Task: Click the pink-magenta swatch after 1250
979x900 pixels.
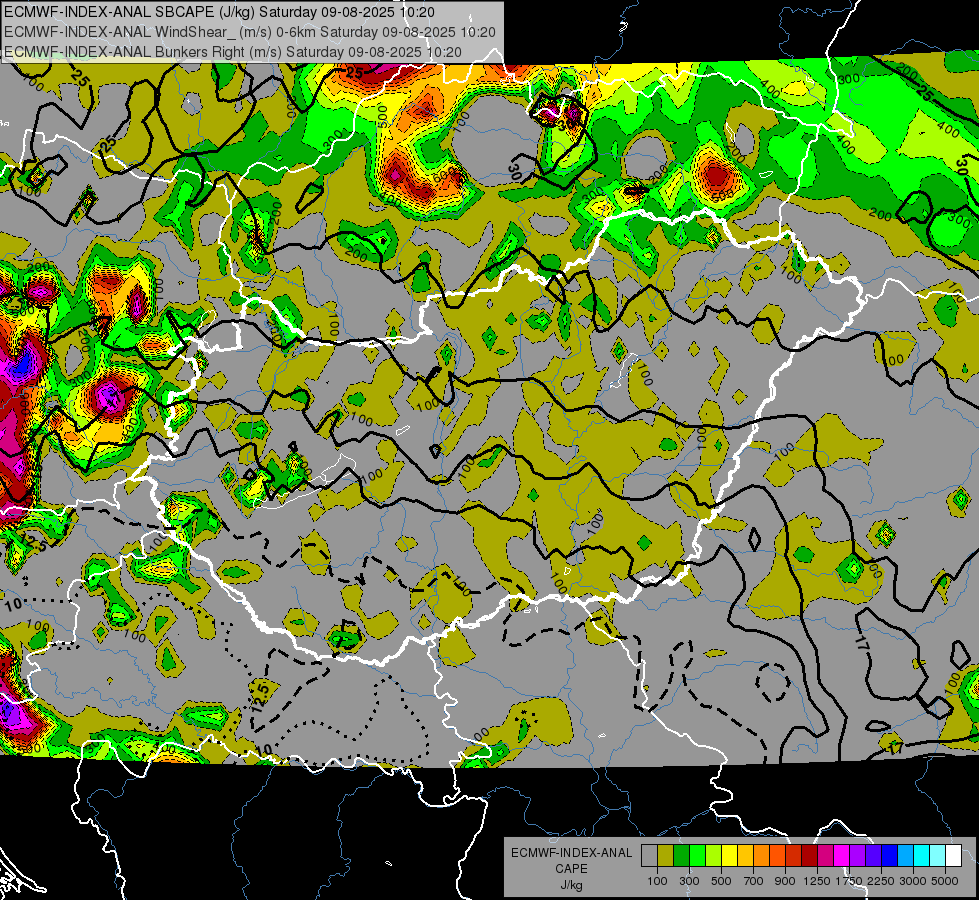Action: click(x=825, y=855)
